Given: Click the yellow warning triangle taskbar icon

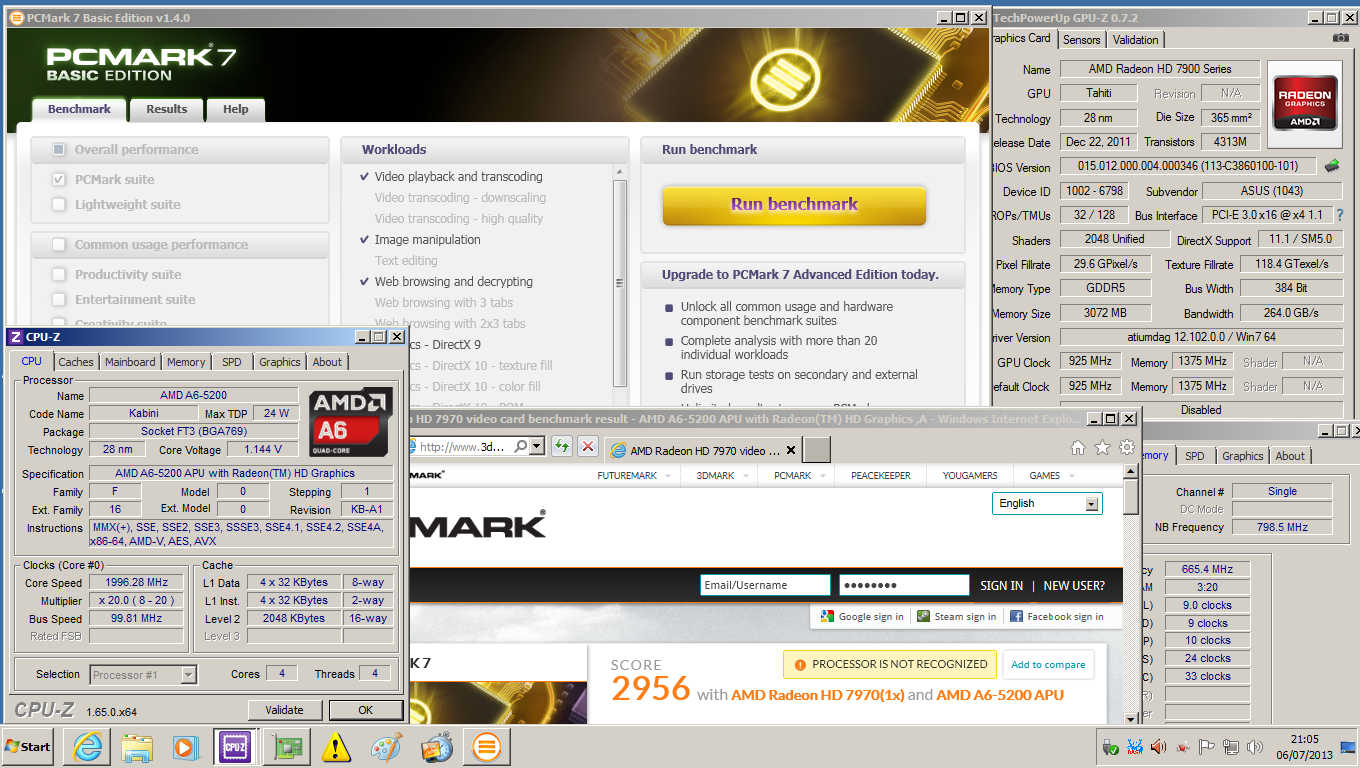Looking at the screenshot, I should 336,747.
